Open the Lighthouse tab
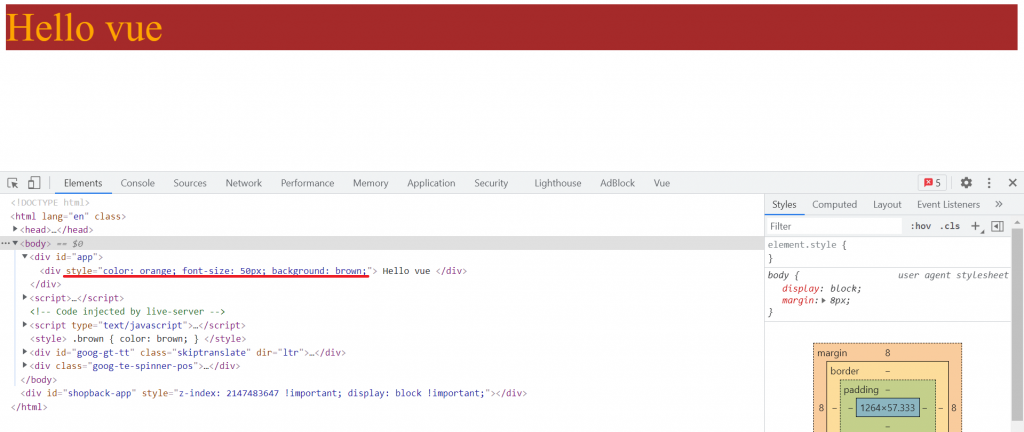 coord(557,183)
